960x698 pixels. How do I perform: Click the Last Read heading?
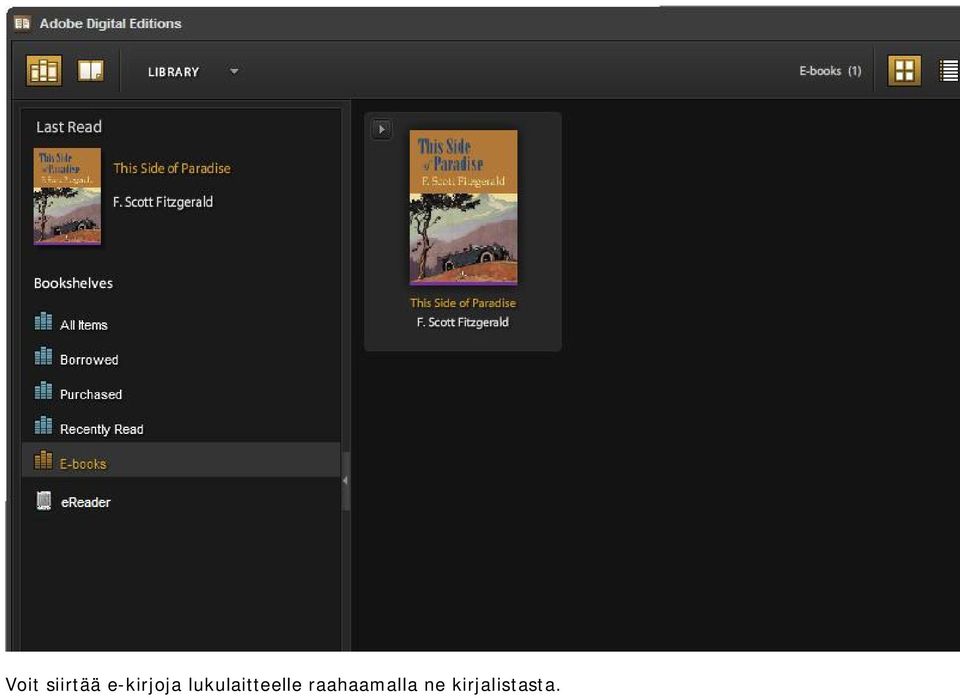[x=69, y=127]
